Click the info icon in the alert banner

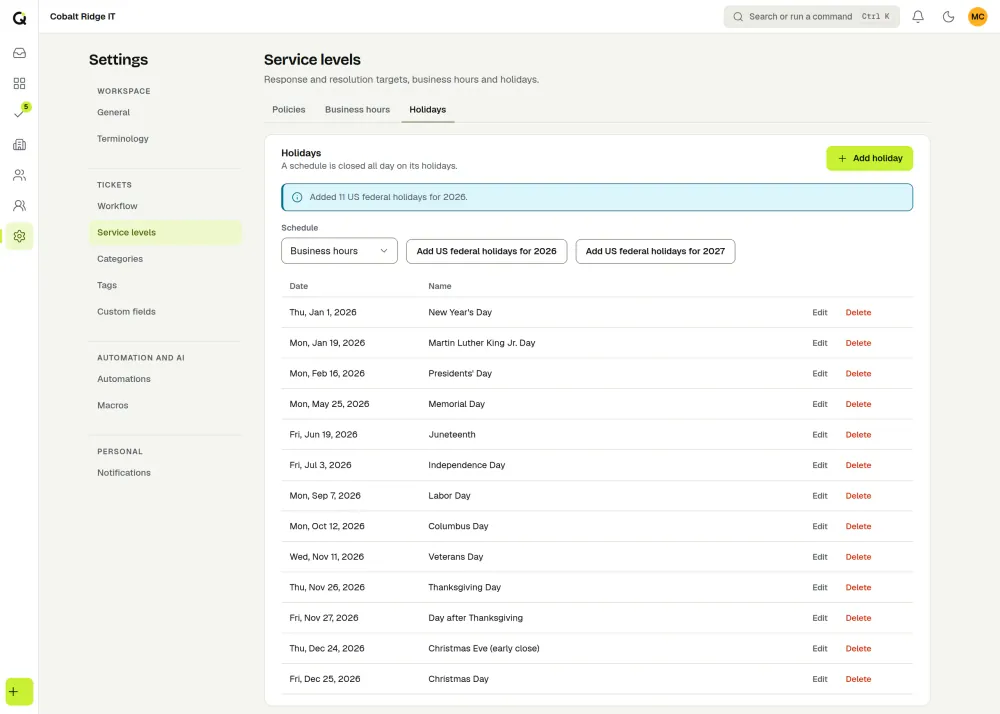click(297, 197)
